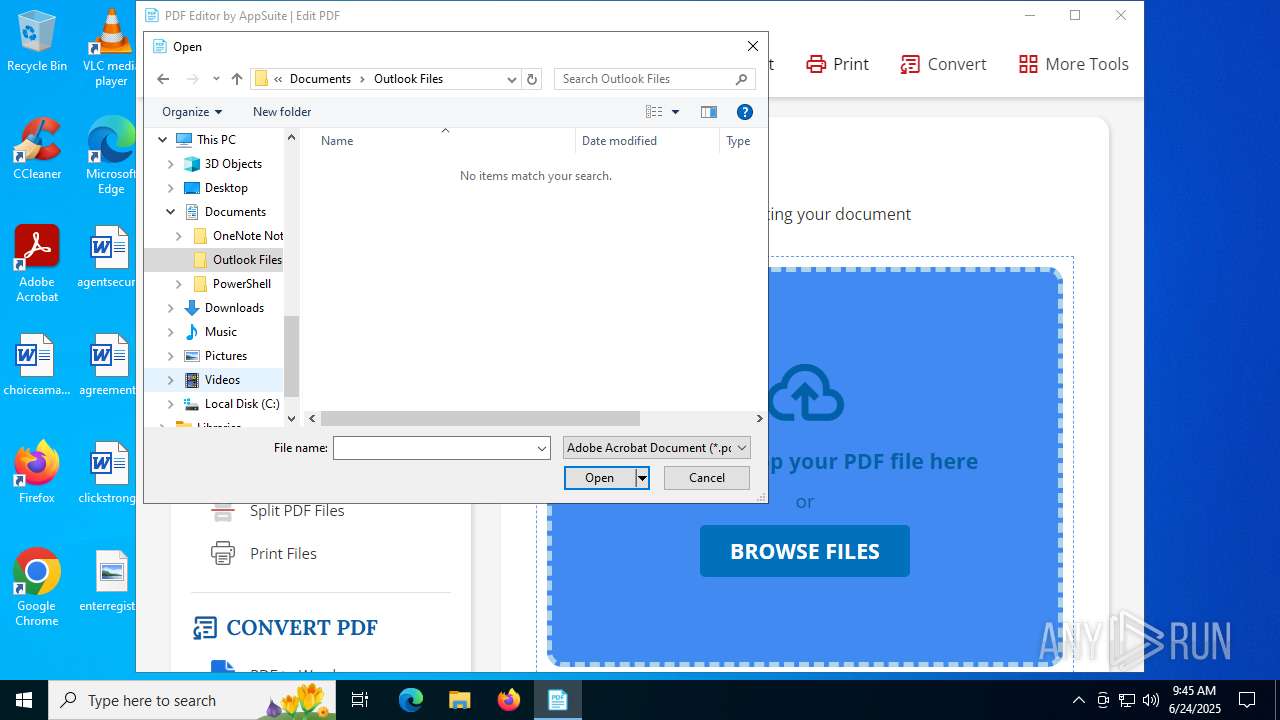
Task: Click the New folder button
Action: click(282, 112)
